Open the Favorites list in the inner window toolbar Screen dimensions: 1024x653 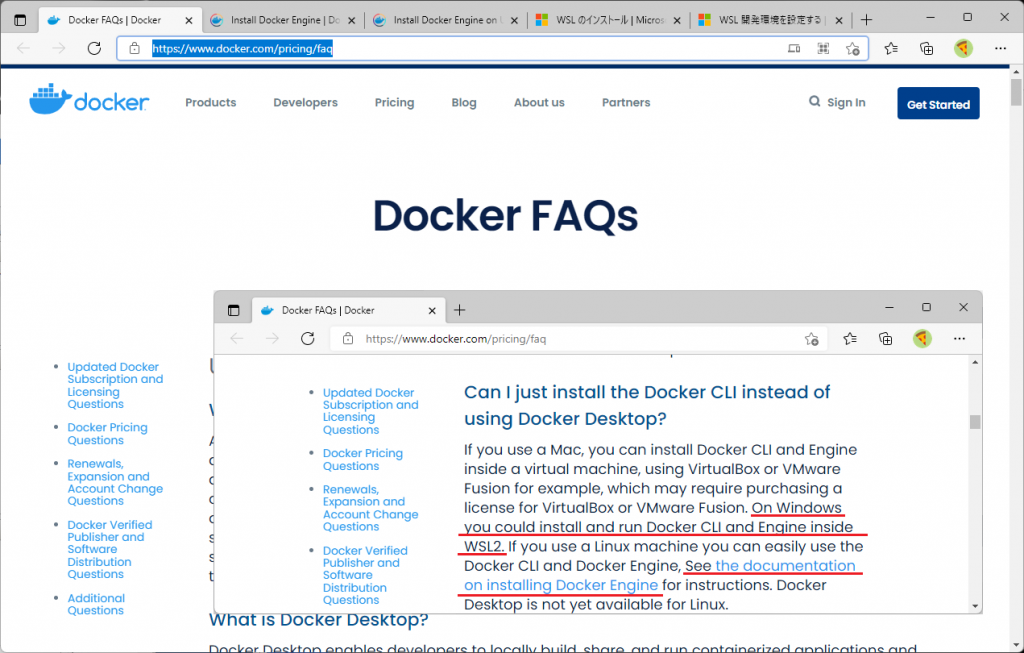click(850, 338)
